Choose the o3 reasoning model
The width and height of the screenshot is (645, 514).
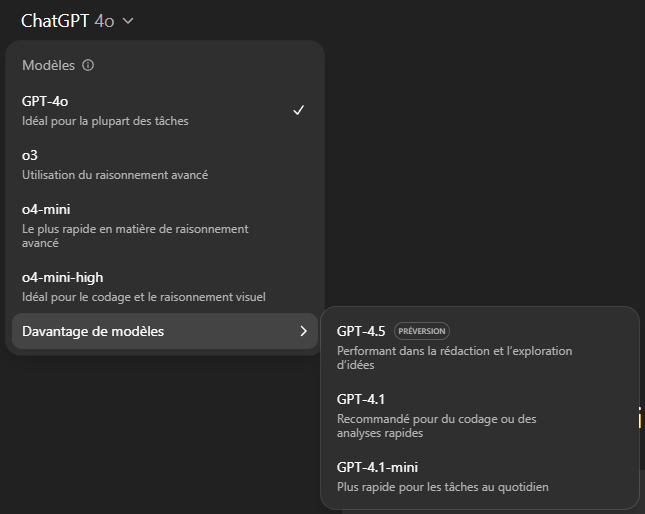pyautogui.click(x=165, y=164)
